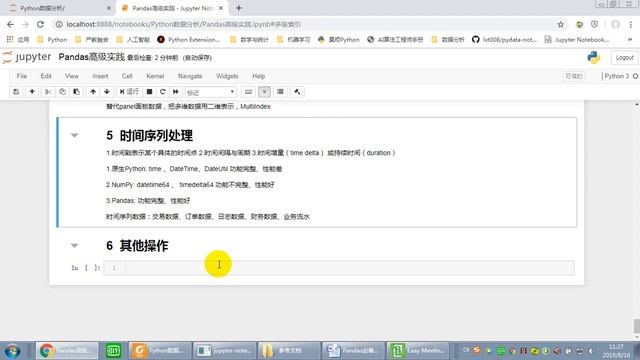Switch to Chrome in the taskbar
The height and width of the screenshot is (360, 640).
point(67,351)
